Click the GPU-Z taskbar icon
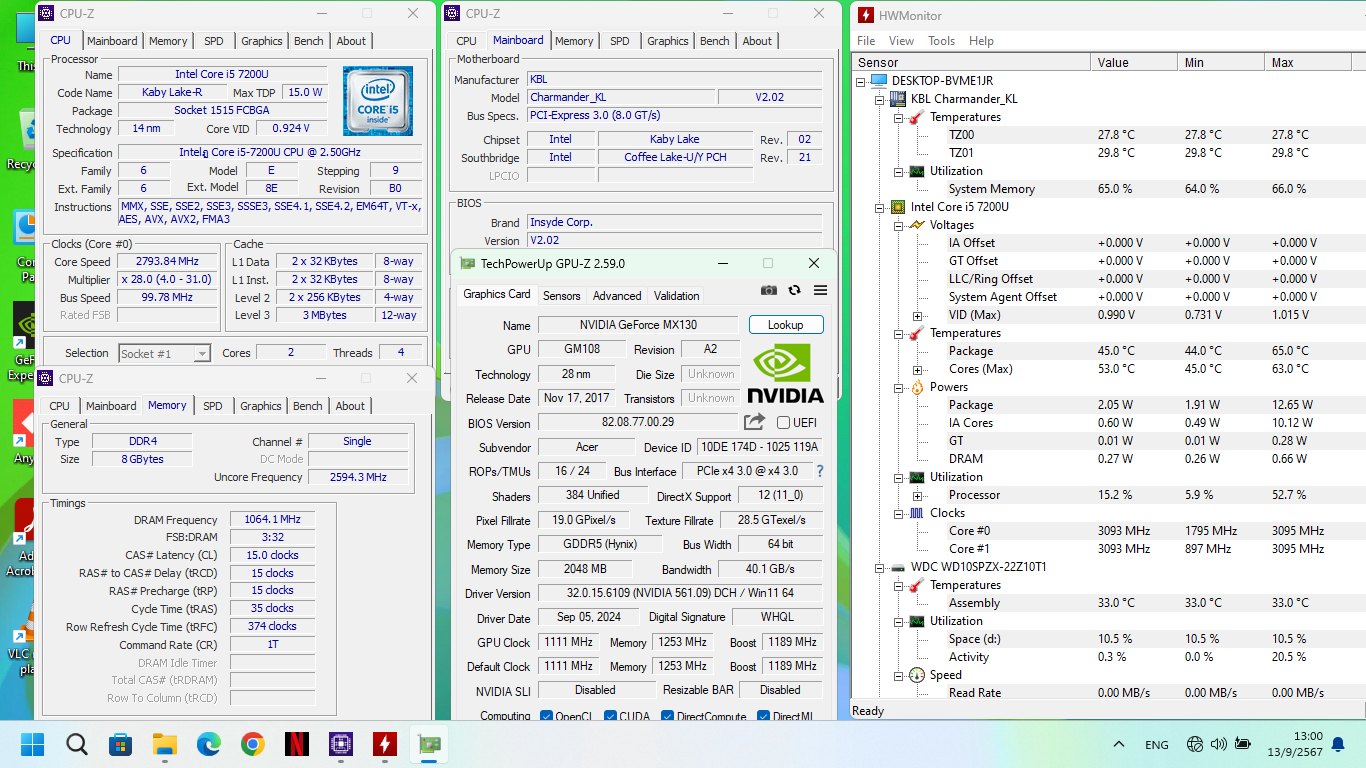This screenshot has width=1366, height=768. (429, 744)
